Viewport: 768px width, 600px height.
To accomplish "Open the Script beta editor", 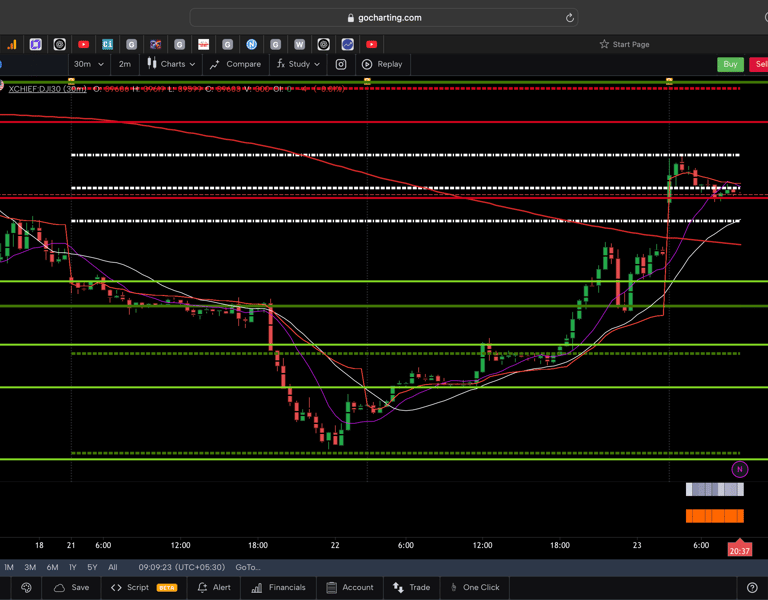I will 144,587.
